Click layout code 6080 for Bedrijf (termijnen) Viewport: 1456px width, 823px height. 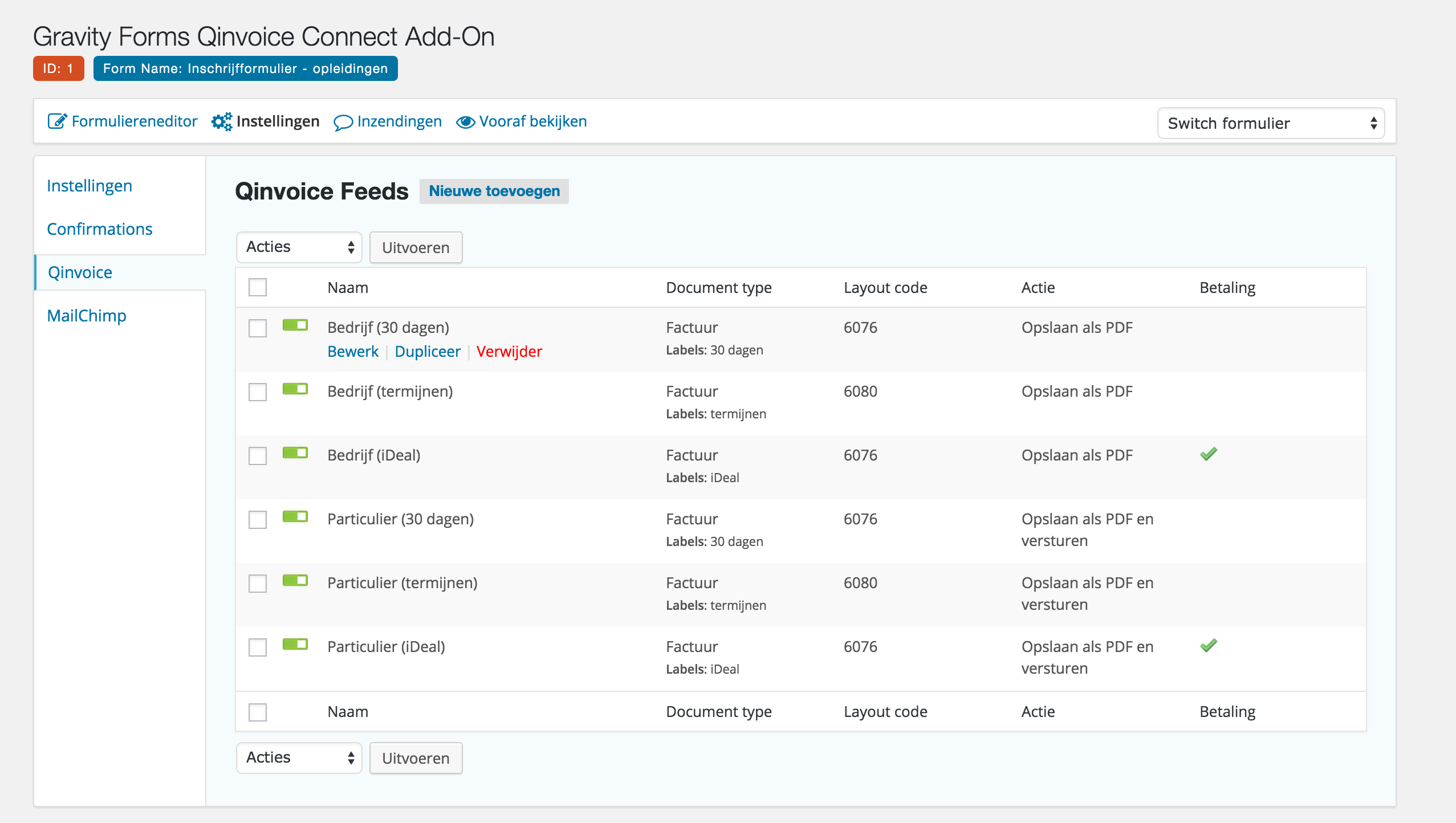pyautogui.click(x=860, y=392)
